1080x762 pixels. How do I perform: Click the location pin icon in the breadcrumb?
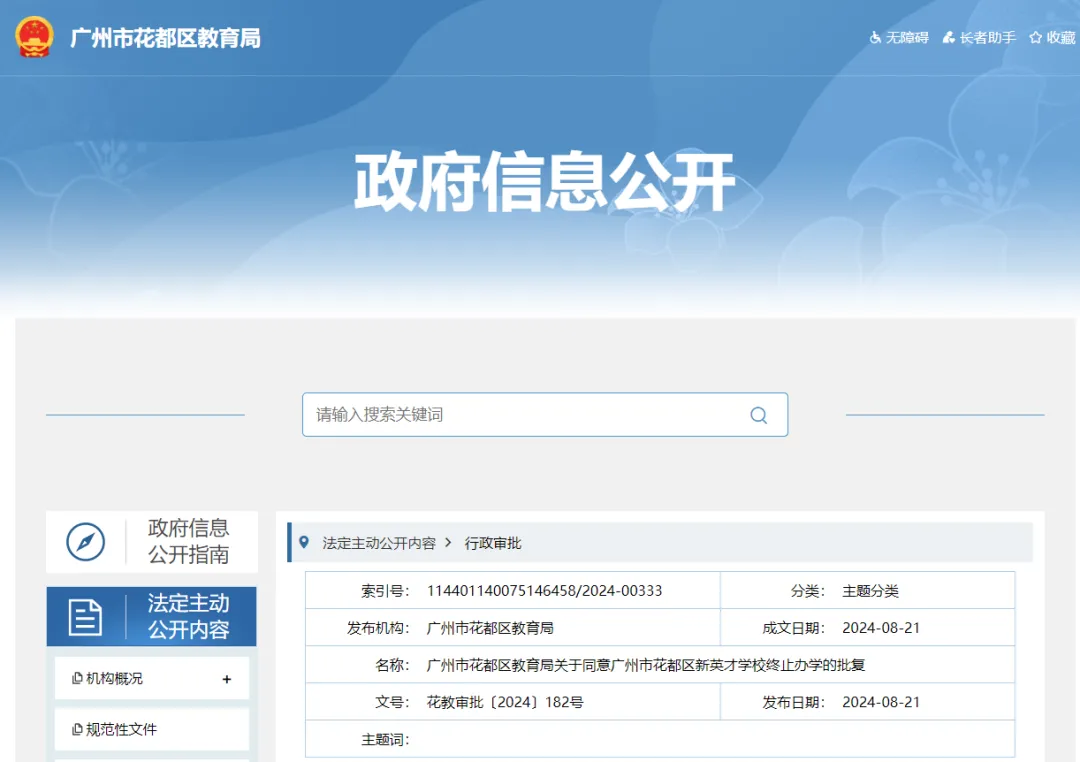tap(305, 541)
